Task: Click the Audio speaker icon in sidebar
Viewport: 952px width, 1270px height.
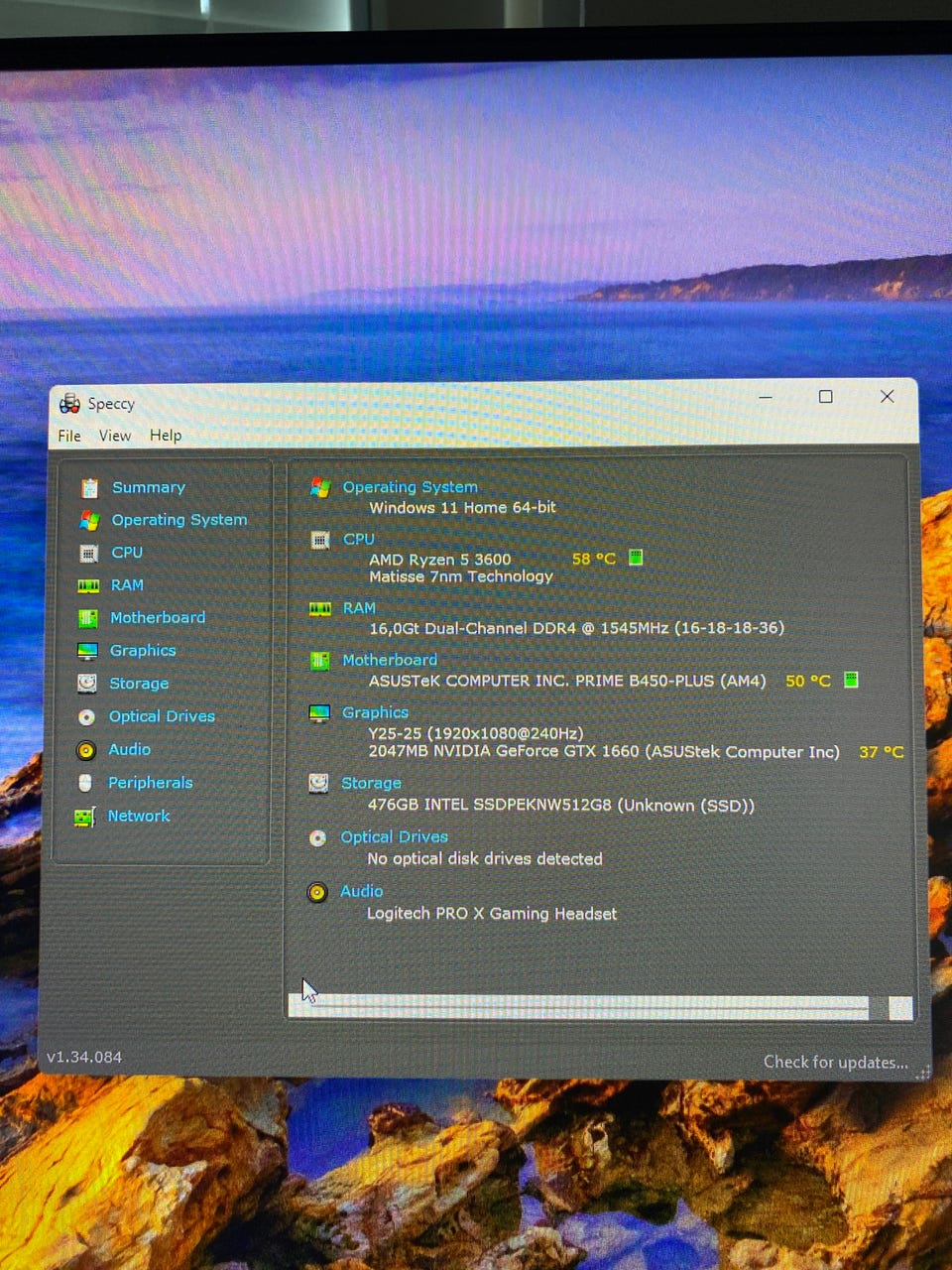Action: point(86,750)
